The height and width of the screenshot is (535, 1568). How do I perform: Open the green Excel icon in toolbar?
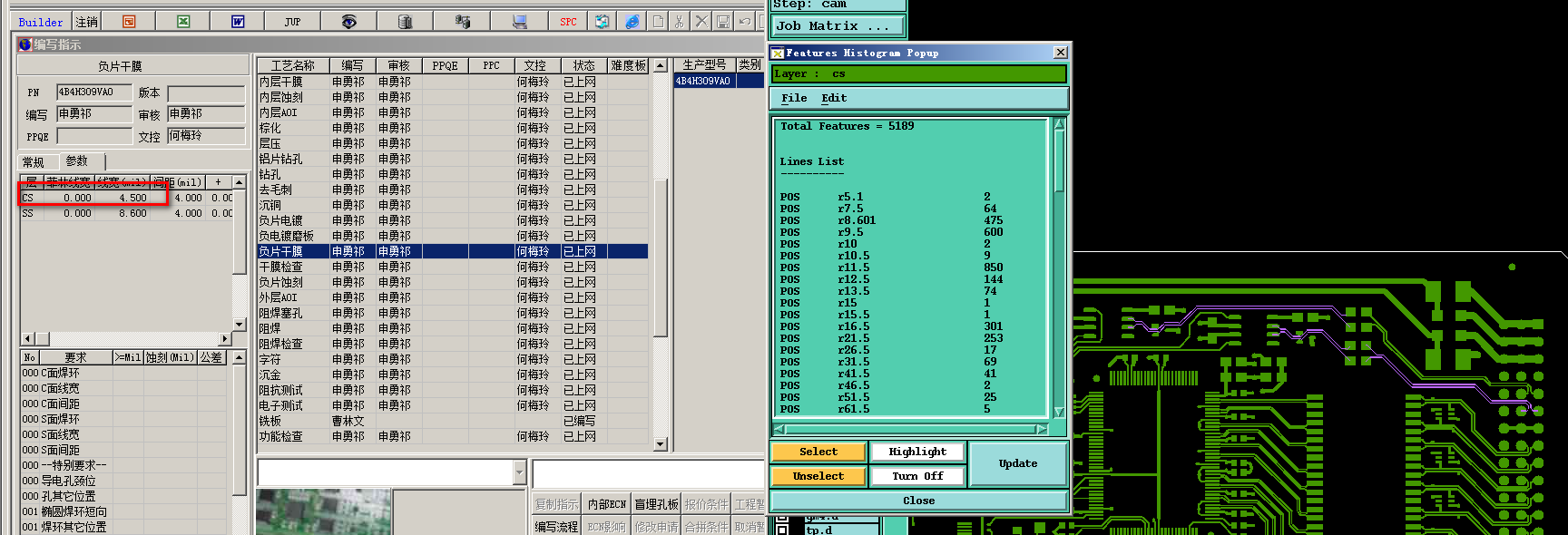point(183,21)
